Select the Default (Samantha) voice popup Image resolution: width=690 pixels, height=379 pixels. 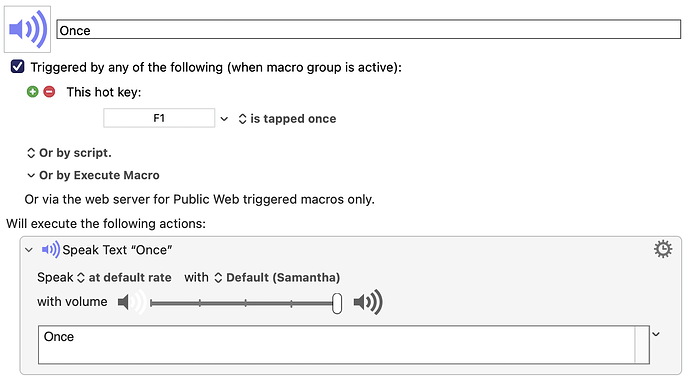point(277,277)
